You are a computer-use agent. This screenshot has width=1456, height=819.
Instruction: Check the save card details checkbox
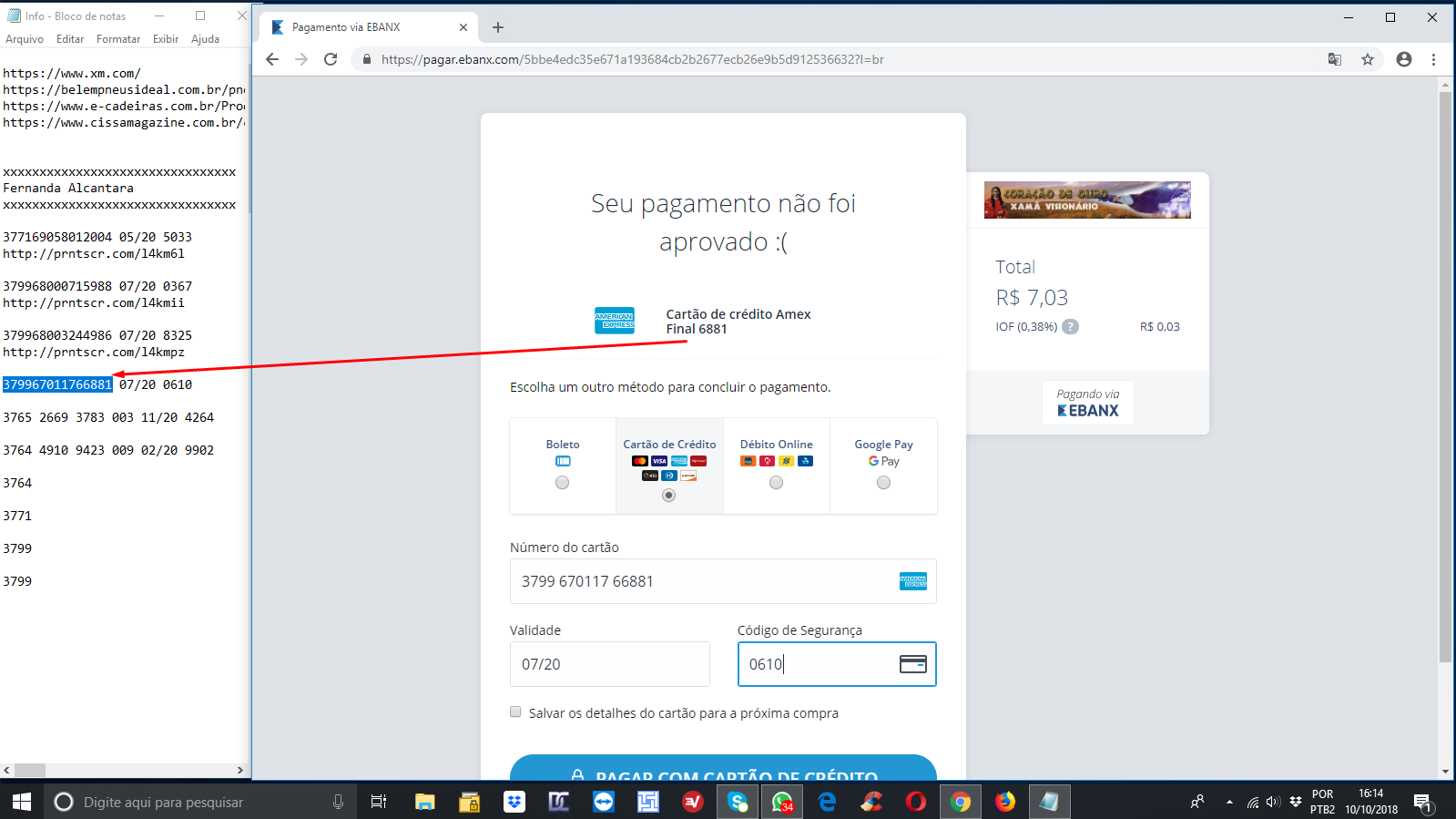(x=515, y=712)
